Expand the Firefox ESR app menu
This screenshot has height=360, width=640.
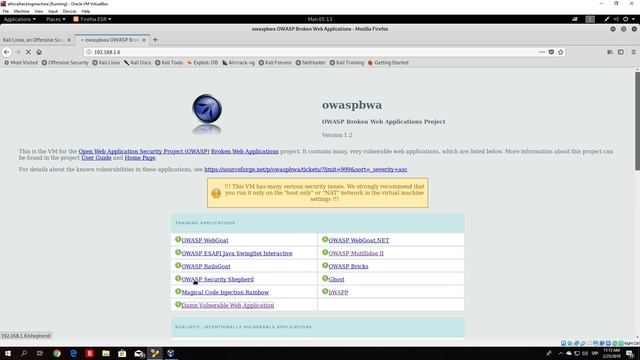pos(92,19)
